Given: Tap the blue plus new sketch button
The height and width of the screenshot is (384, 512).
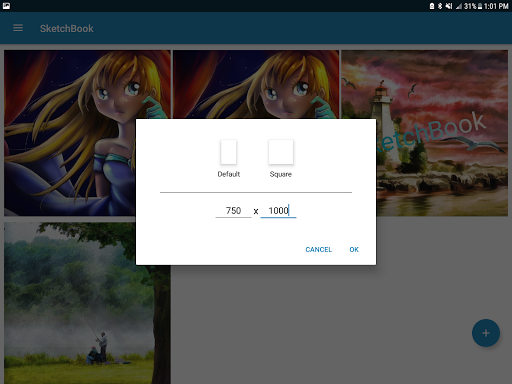Looking at the screenshot, I should pos(486,333).
